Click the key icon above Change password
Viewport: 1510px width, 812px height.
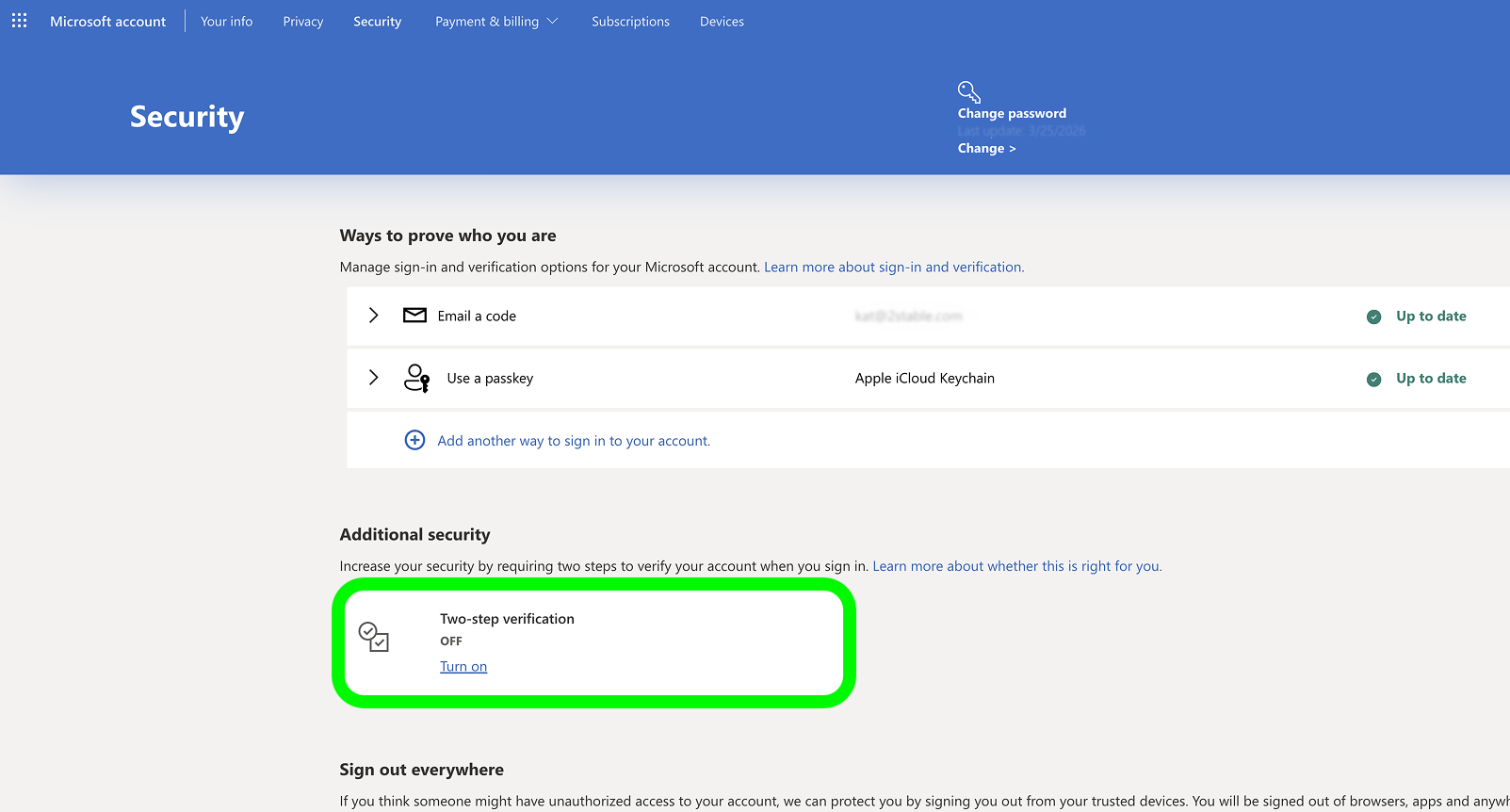pos(969,92)
